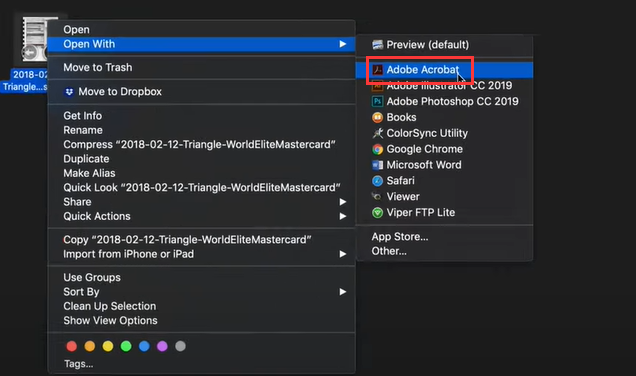
Task: Apply the orange tag color
Action: pyautogui.click(x=90, y=346)
